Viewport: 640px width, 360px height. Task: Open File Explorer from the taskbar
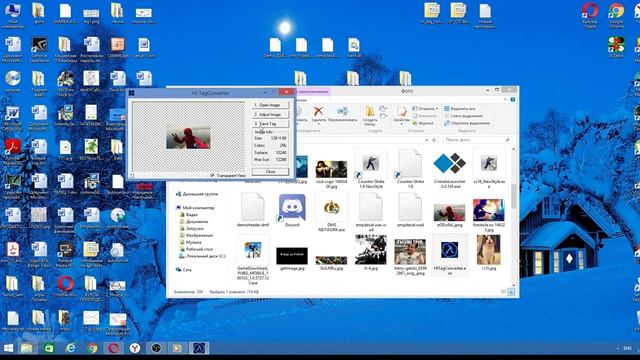coord(27,348)
